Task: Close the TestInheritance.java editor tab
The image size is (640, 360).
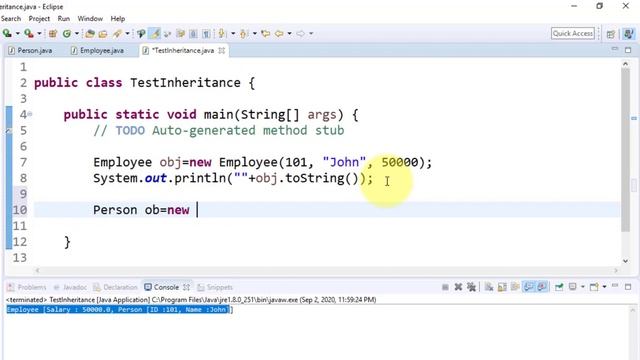Action: pos(222,51)
